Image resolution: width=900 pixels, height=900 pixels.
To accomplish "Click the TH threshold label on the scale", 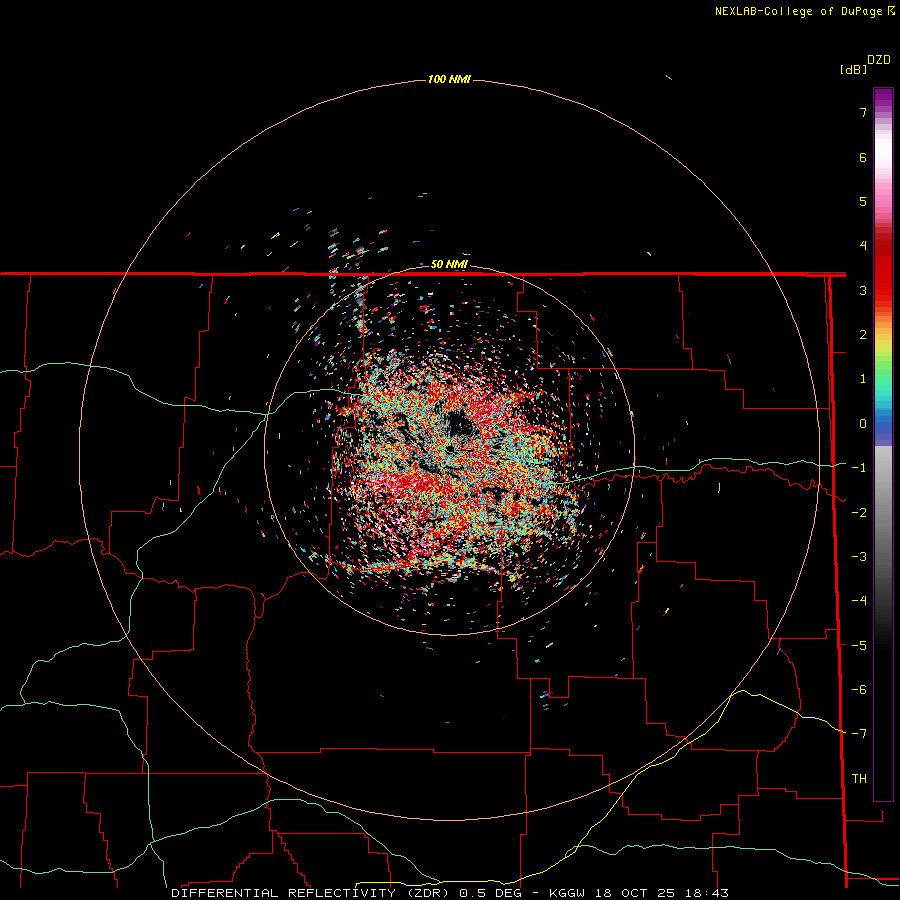I will point(859,779).
